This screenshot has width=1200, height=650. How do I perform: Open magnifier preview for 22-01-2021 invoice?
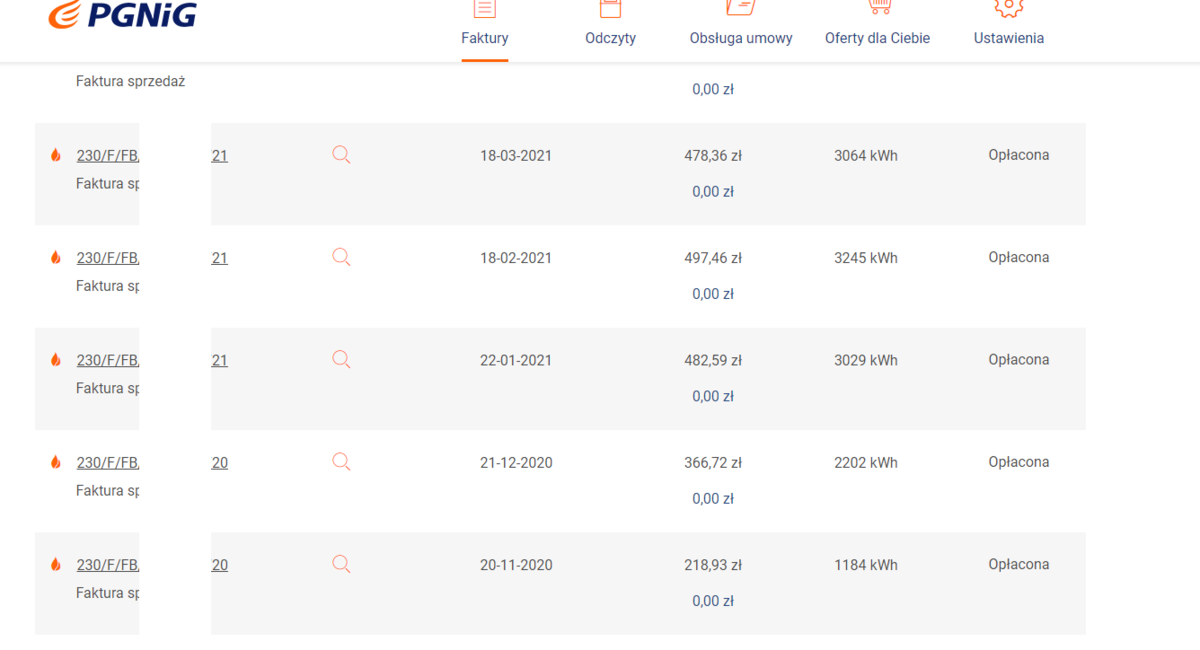point(341,360)
